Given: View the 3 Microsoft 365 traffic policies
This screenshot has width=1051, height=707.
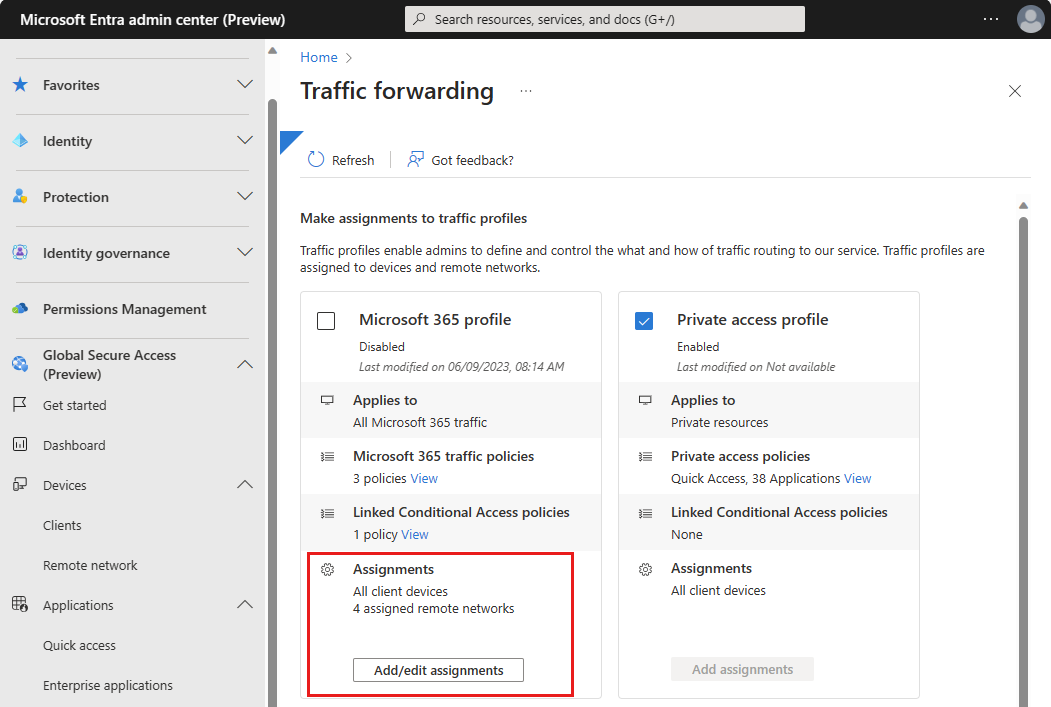Looking at the screenshot, I should pos(424,478).
